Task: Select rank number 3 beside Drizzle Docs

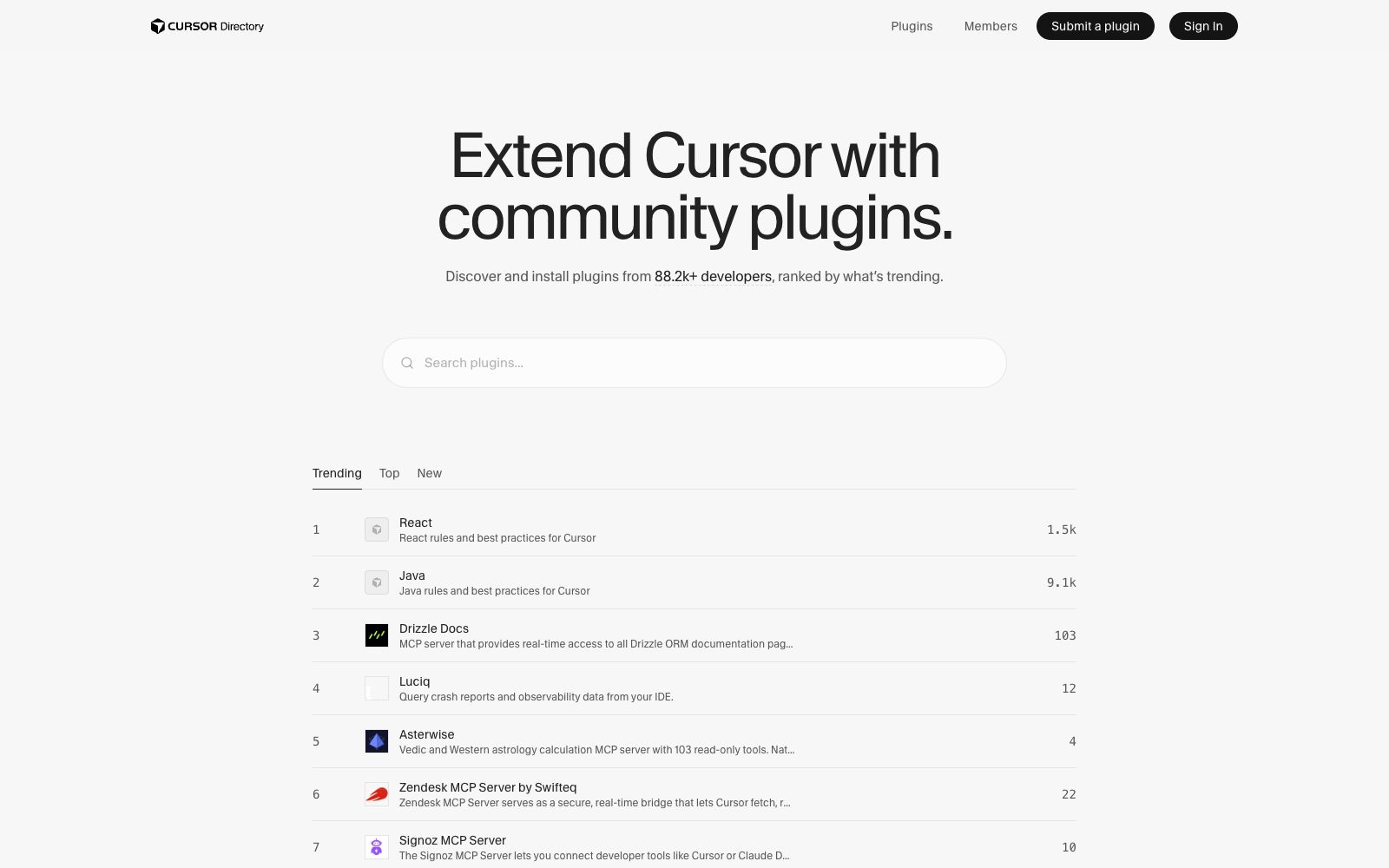Action: [316, 635]
